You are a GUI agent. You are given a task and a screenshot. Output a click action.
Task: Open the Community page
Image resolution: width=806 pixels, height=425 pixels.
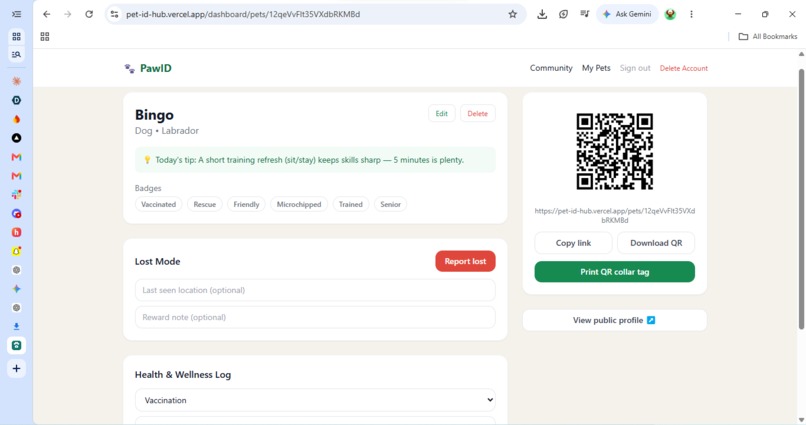point(551,68)
